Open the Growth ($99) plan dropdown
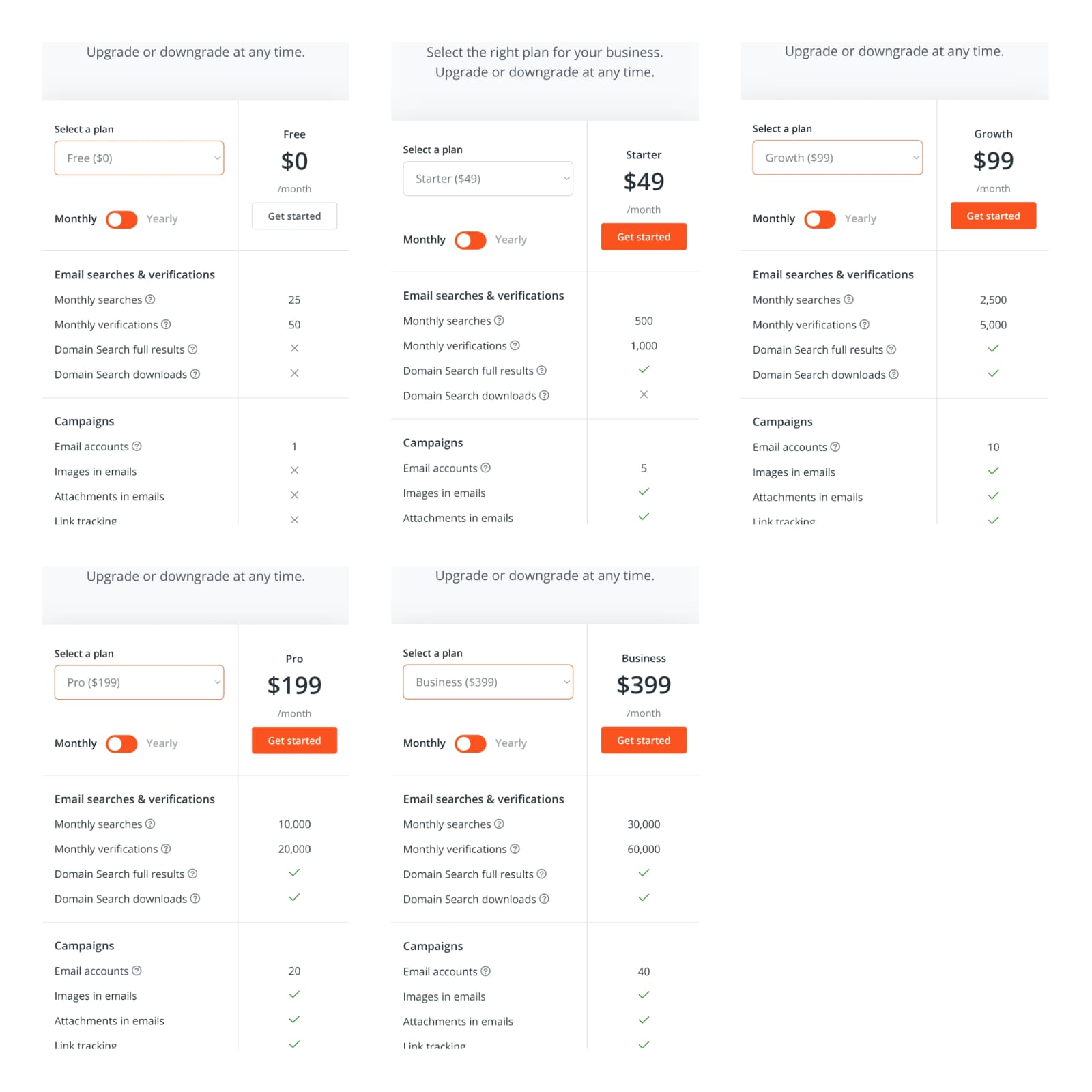The image size is (1092, 1092). pos(837,158)
